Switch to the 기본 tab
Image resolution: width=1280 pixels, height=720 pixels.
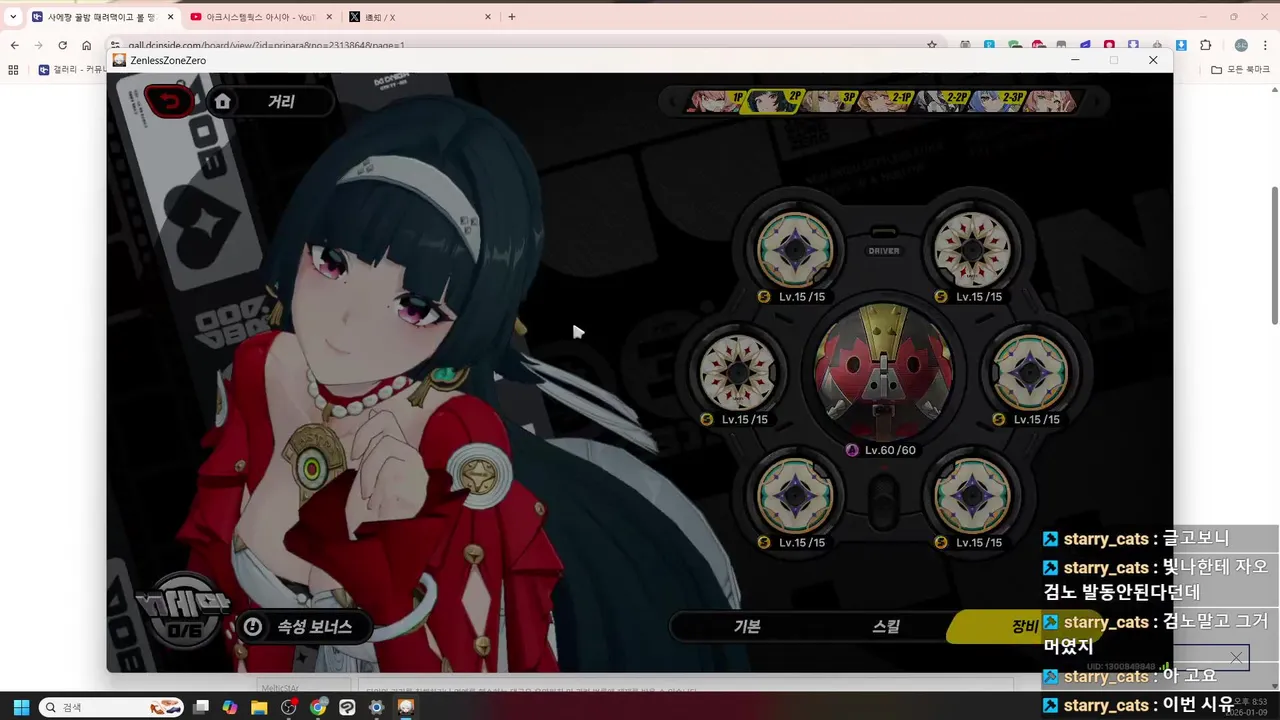point(747,627)
